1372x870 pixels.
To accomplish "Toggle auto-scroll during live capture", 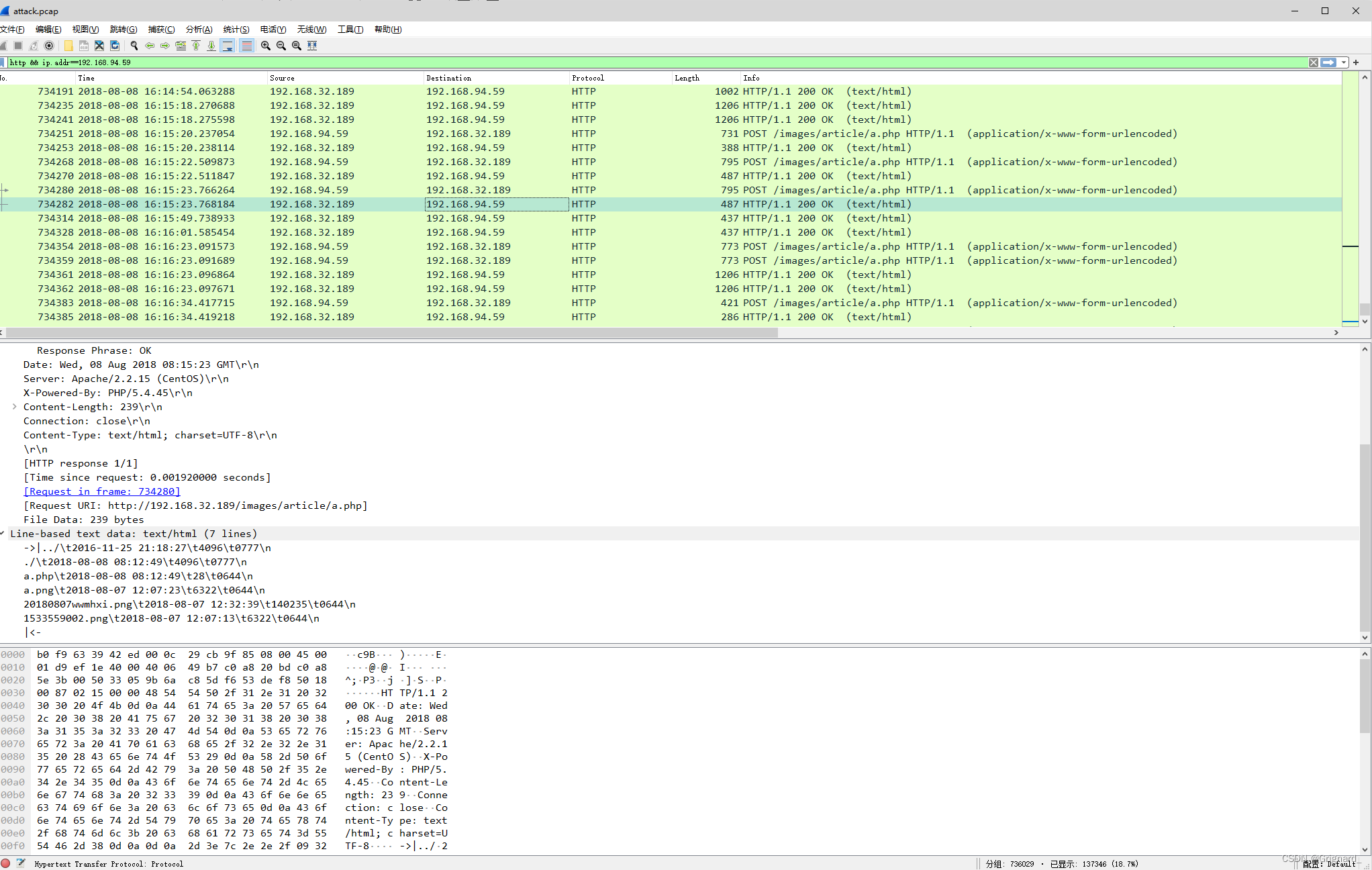I will (228, 46).
